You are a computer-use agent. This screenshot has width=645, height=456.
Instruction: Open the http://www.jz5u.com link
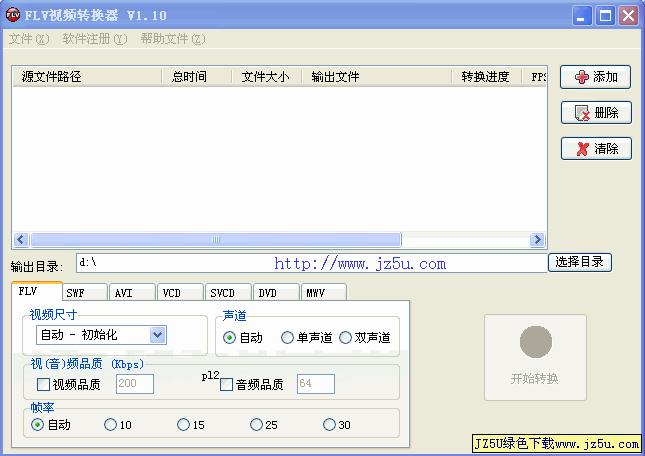360,264
